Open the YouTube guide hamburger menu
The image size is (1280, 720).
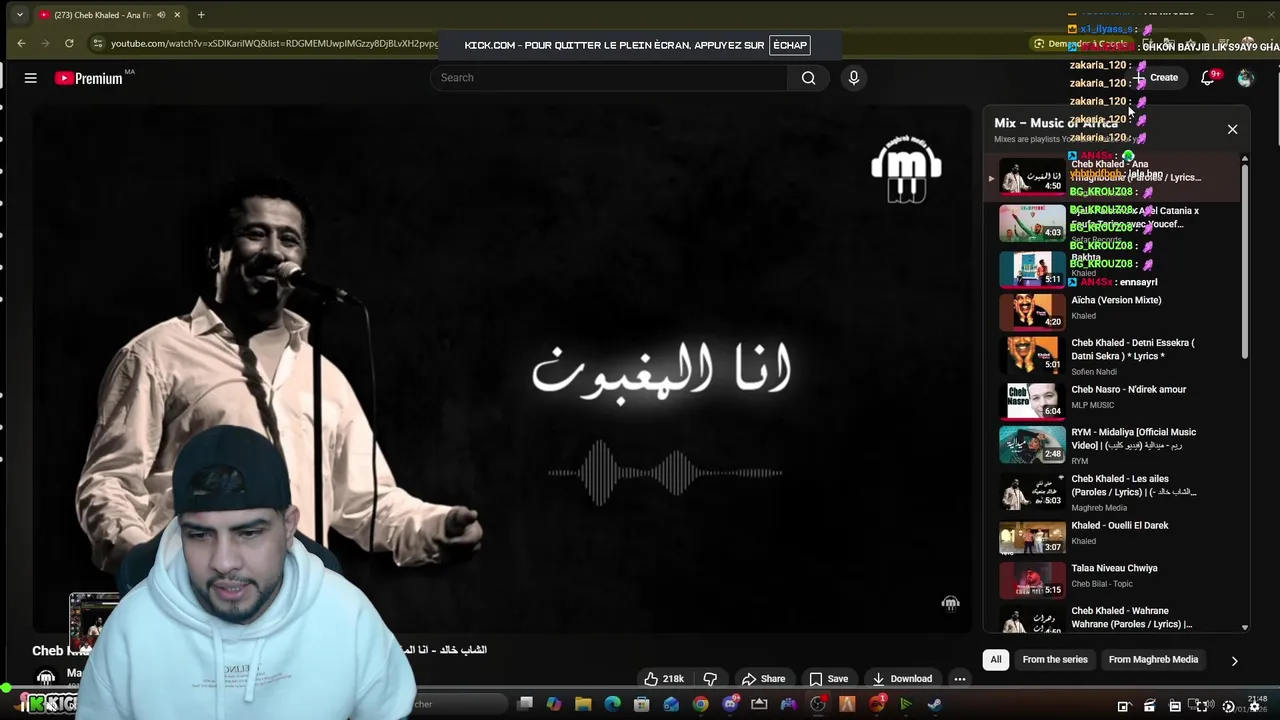pos(30,78)
